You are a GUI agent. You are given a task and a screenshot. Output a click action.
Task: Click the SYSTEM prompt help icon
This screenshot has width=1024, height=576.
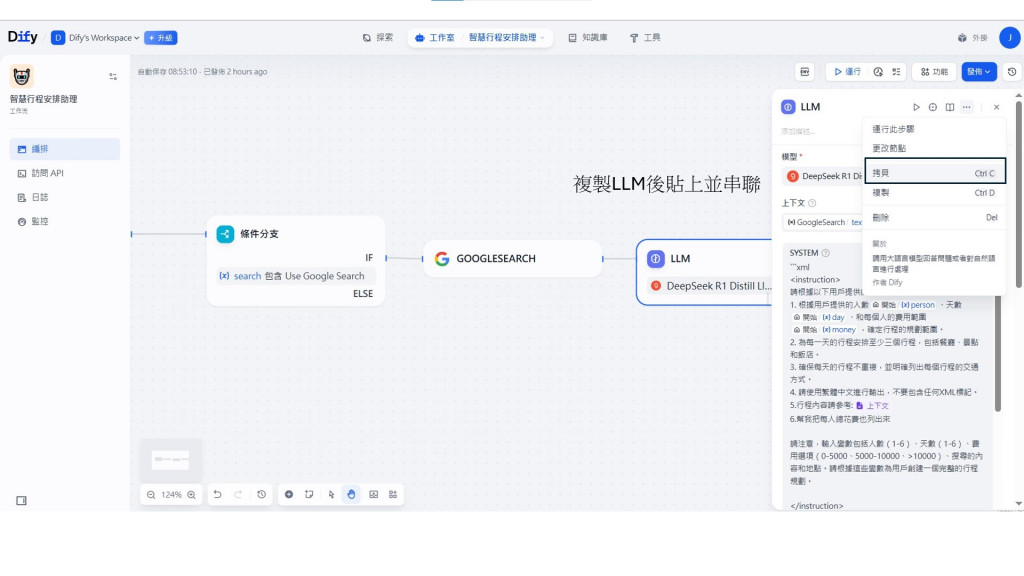pyautogui.click(x=825, y=253)
